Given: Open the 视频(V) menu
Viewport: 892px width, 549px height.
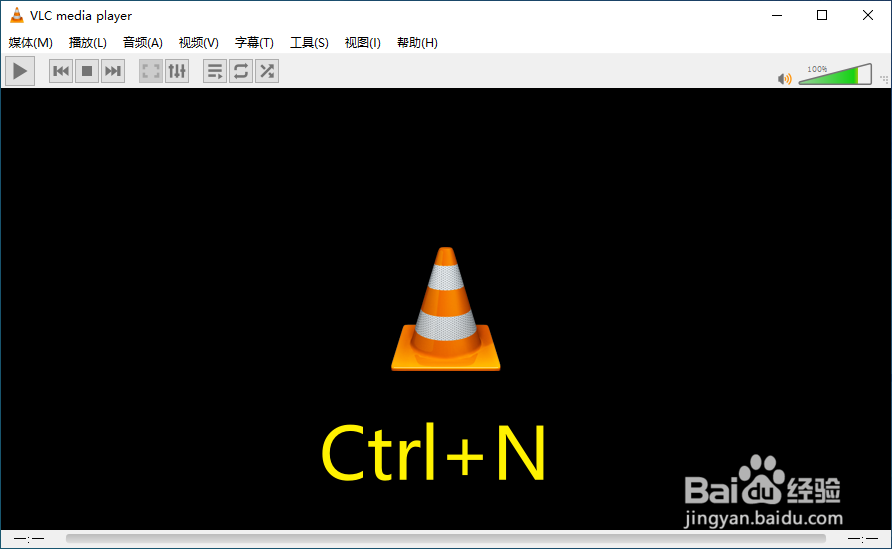Looking at the screenshot, I should 199,43.
